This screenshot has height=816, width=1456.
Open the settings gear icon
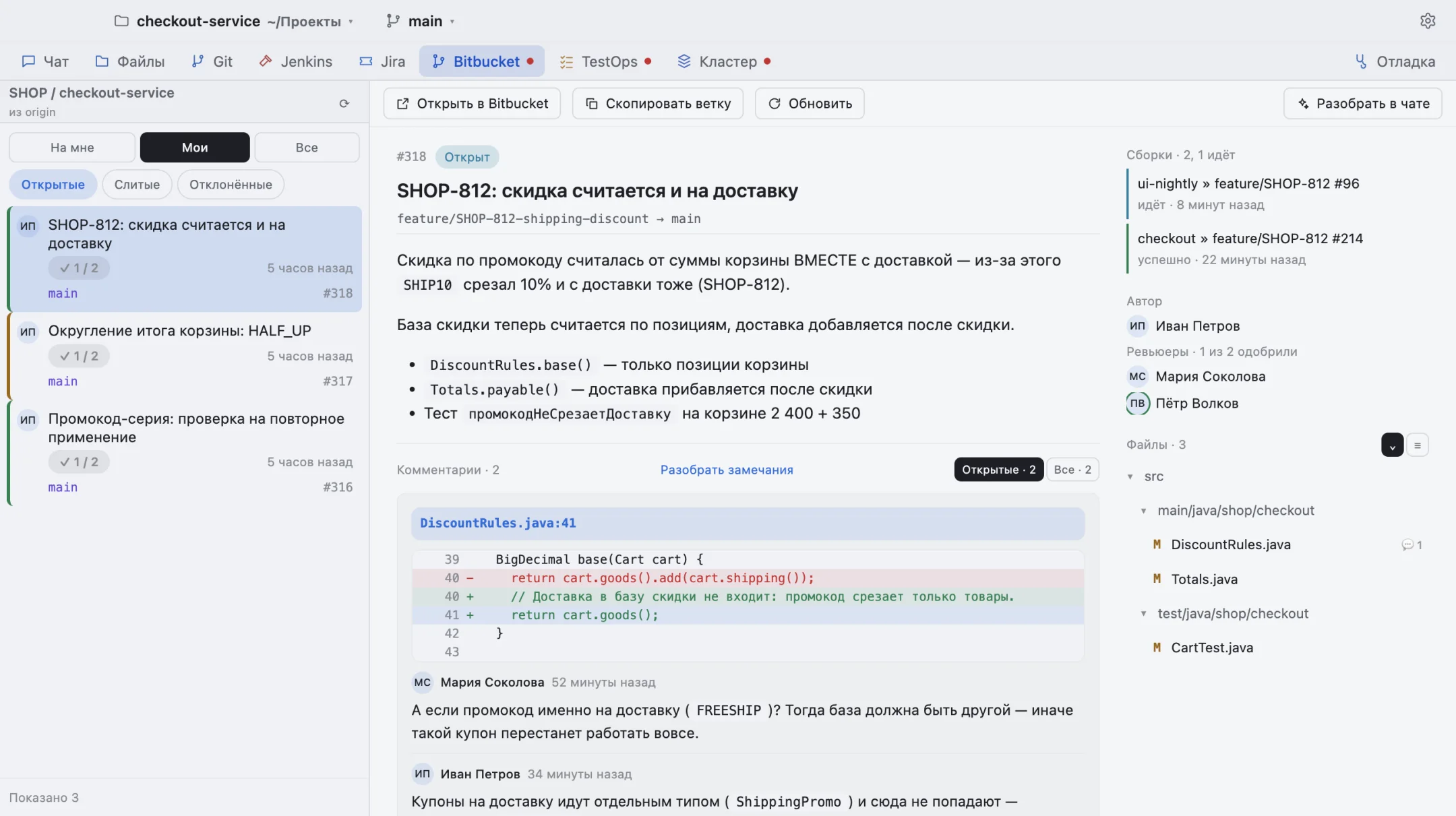[1427, 21]
